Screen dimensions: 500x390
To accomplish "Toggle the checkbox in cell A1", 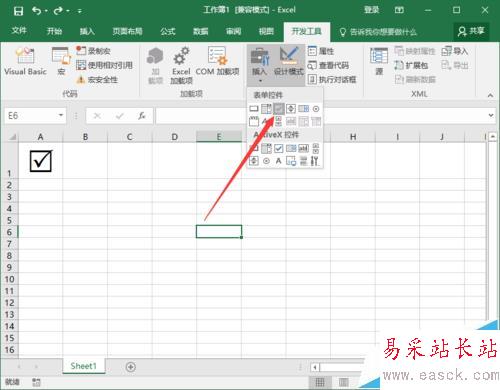I will tap(41, 161).
